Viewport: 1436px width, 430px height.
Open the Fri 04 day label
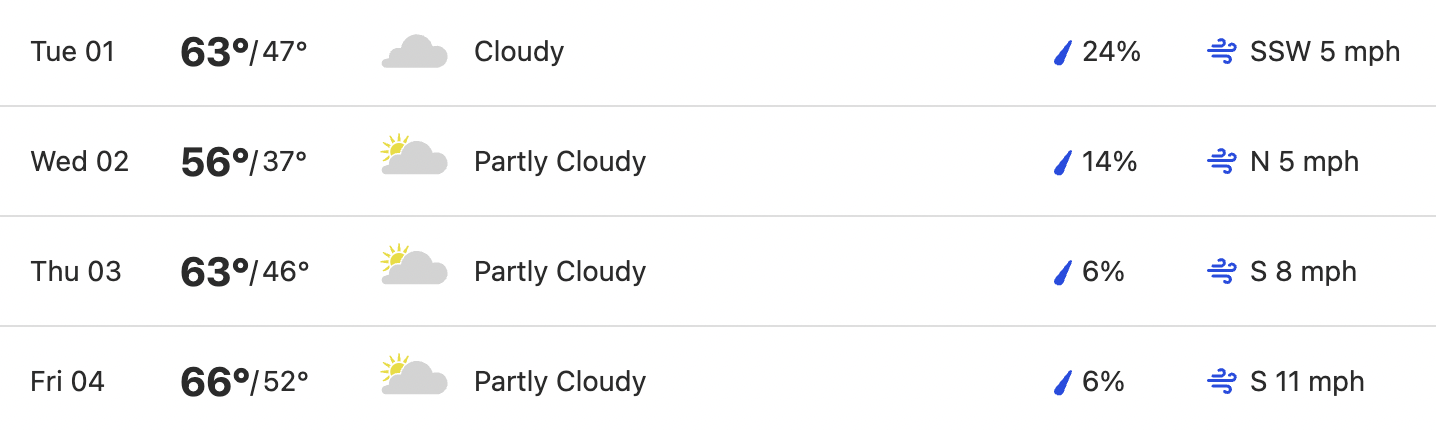(x=68, y=382)
